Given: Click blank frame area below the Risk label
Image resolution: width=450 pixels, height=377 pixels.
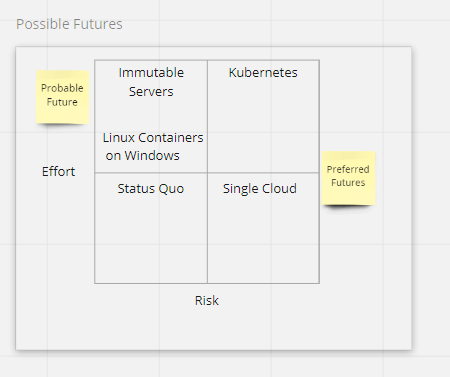Looking at the screenshot, I should 207,328.
